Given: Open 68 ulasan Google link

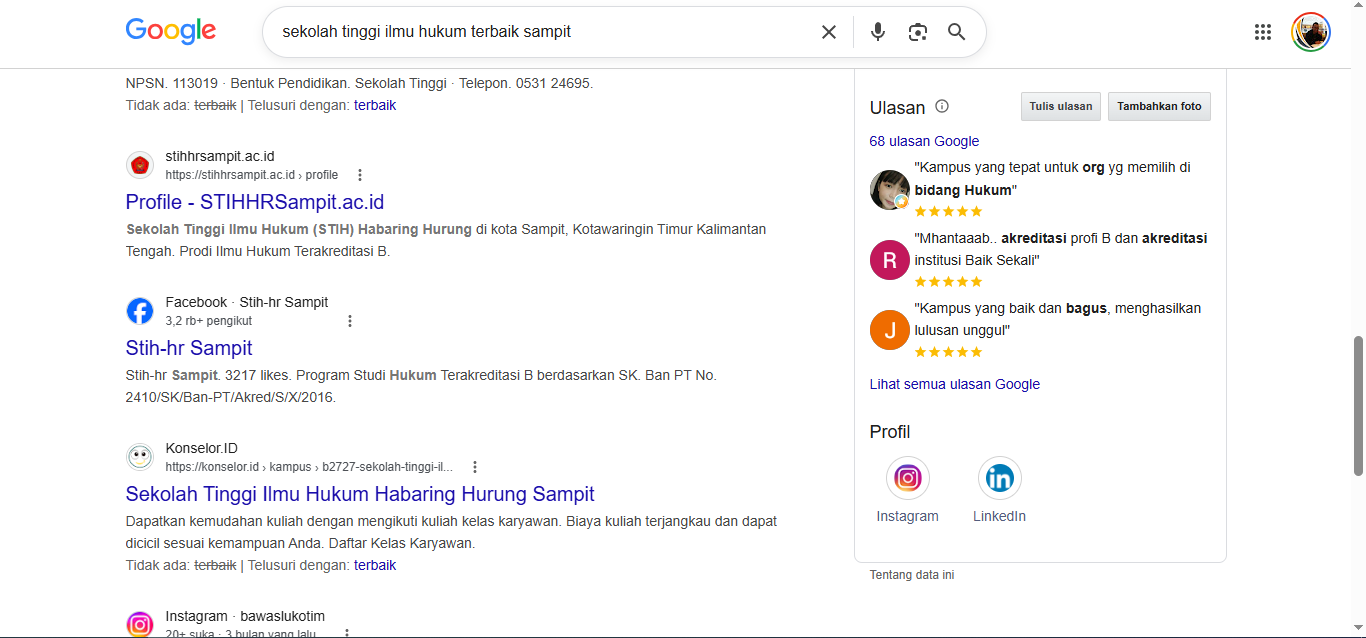Looking at the screenshot, I should click(924, 141).
